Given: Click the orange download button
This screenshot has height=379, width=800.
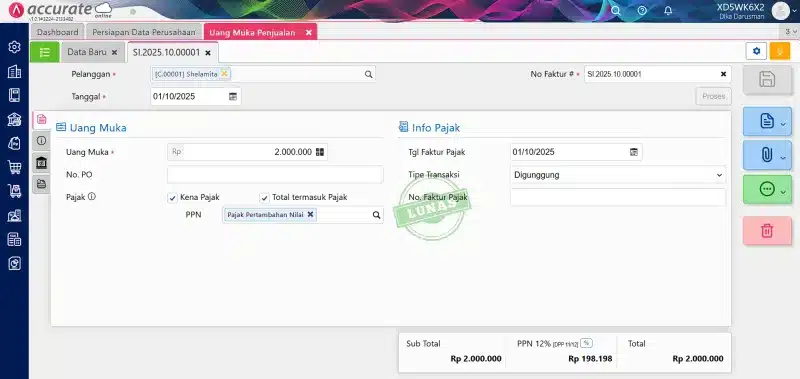Looking at the screenshot, I should tap(779, 51).
